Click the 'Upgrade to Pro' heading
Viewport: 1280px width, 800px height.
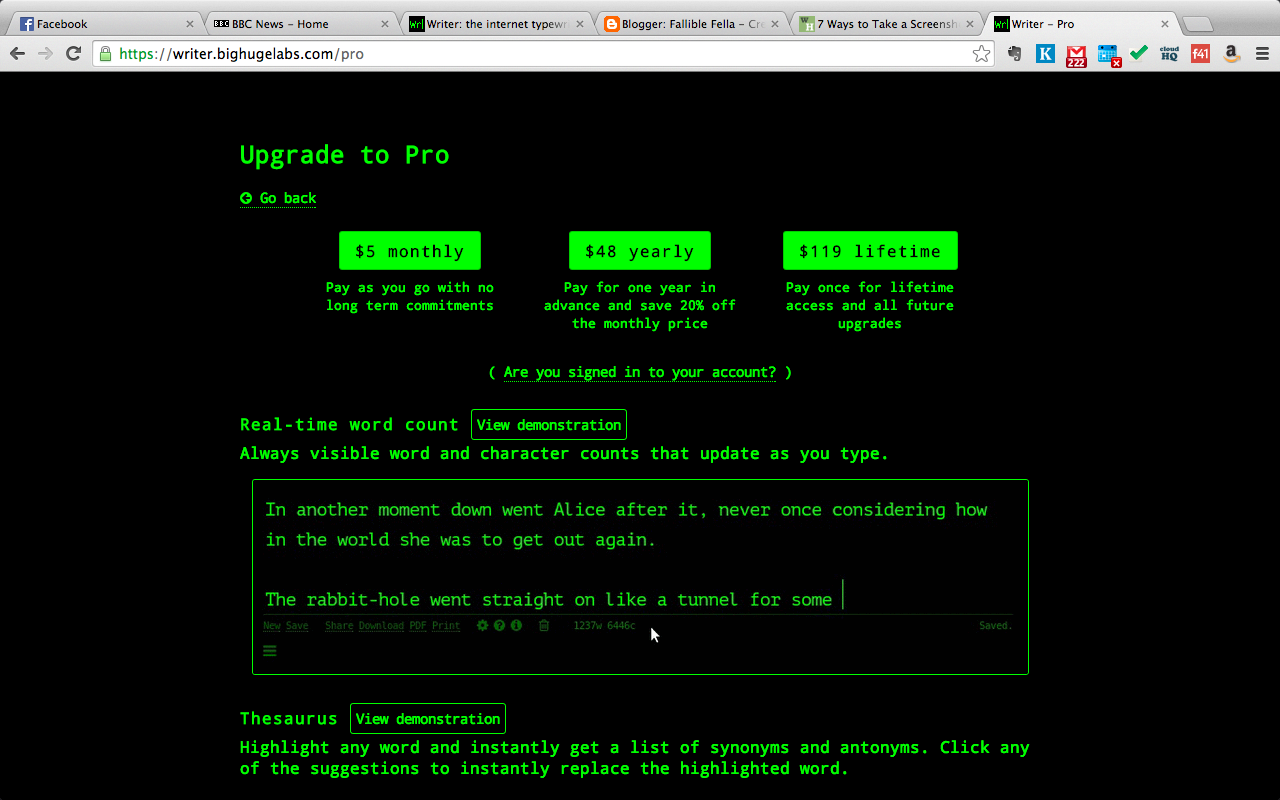pos(345,155)
